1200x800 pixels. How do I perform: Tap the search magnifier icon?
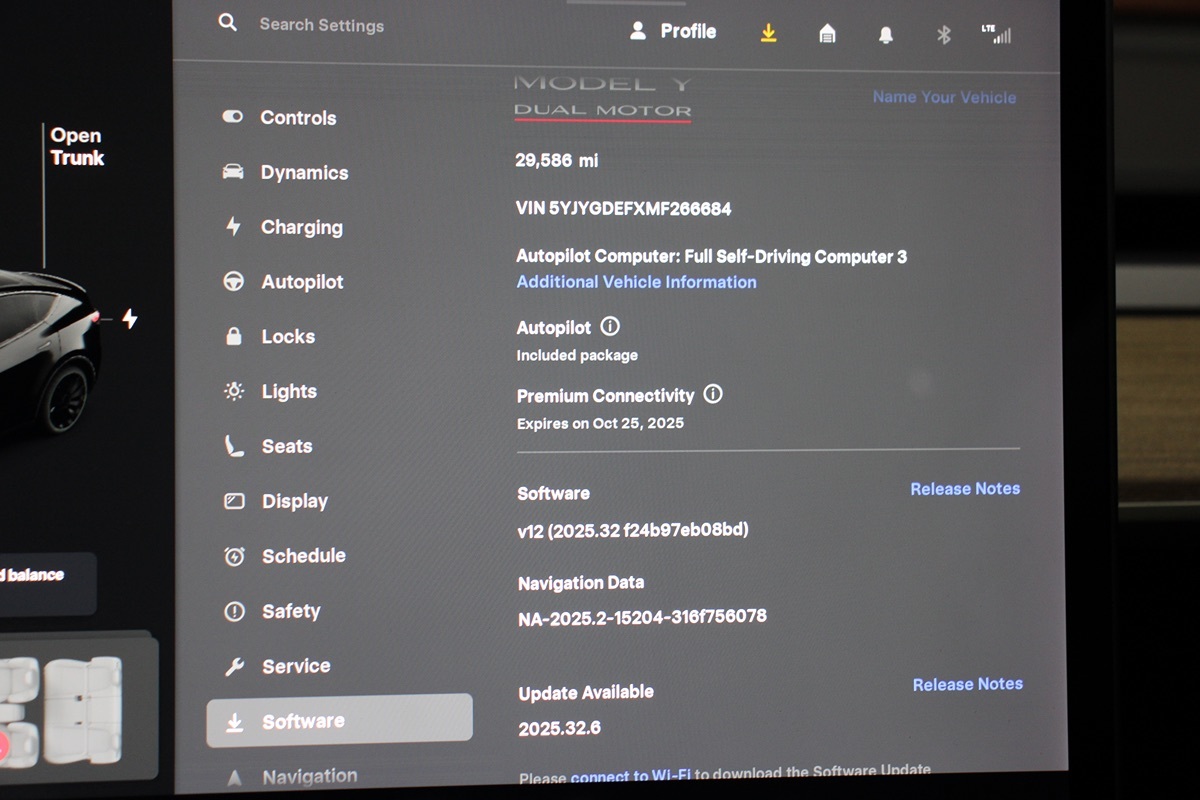(x=228, y=22)
